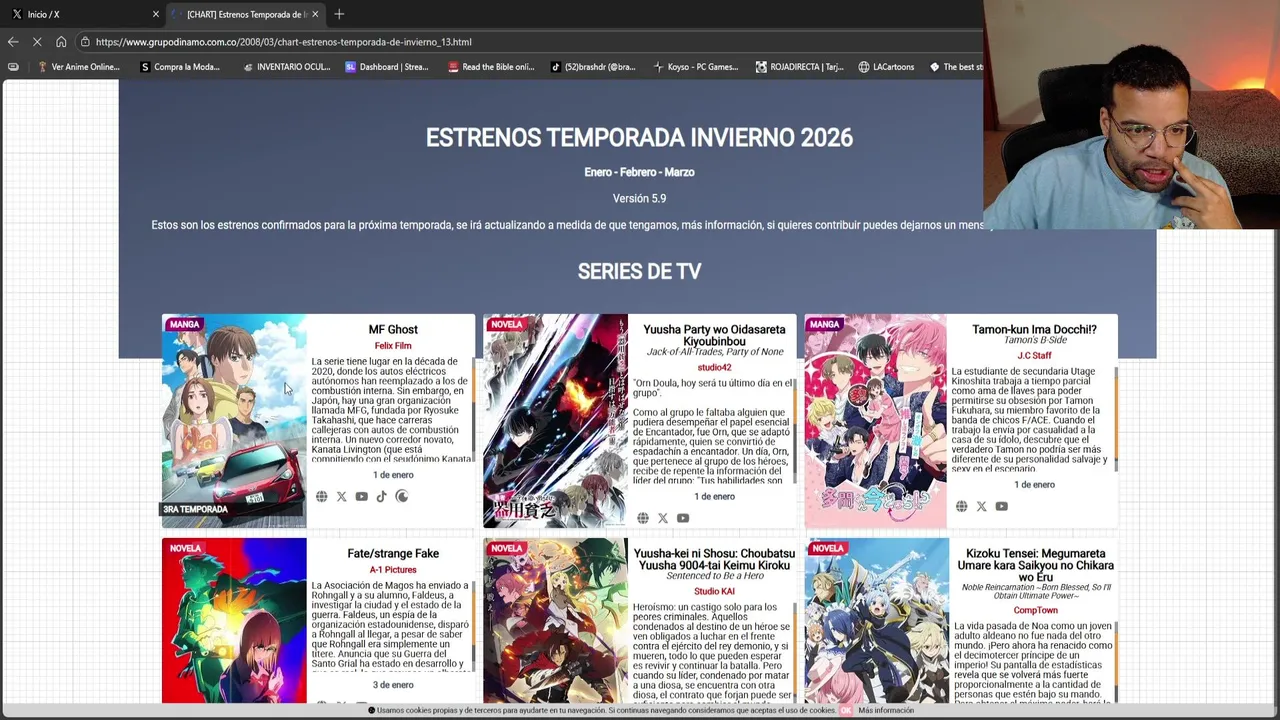This screenshot has height=720, width=1280.
Task: Open Compra la Moda bookmark
Action: pos(180,67)
